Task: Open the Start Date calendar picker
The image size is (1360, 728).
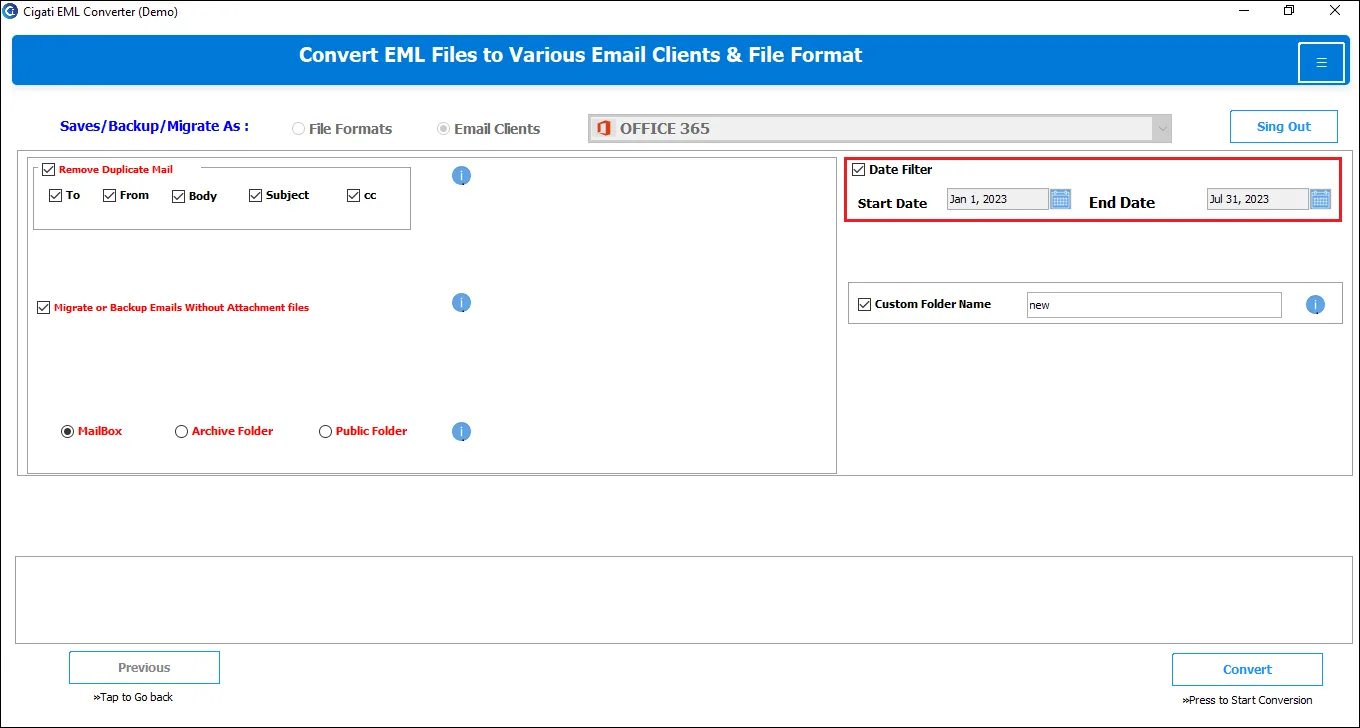Action: (1061, 199)
